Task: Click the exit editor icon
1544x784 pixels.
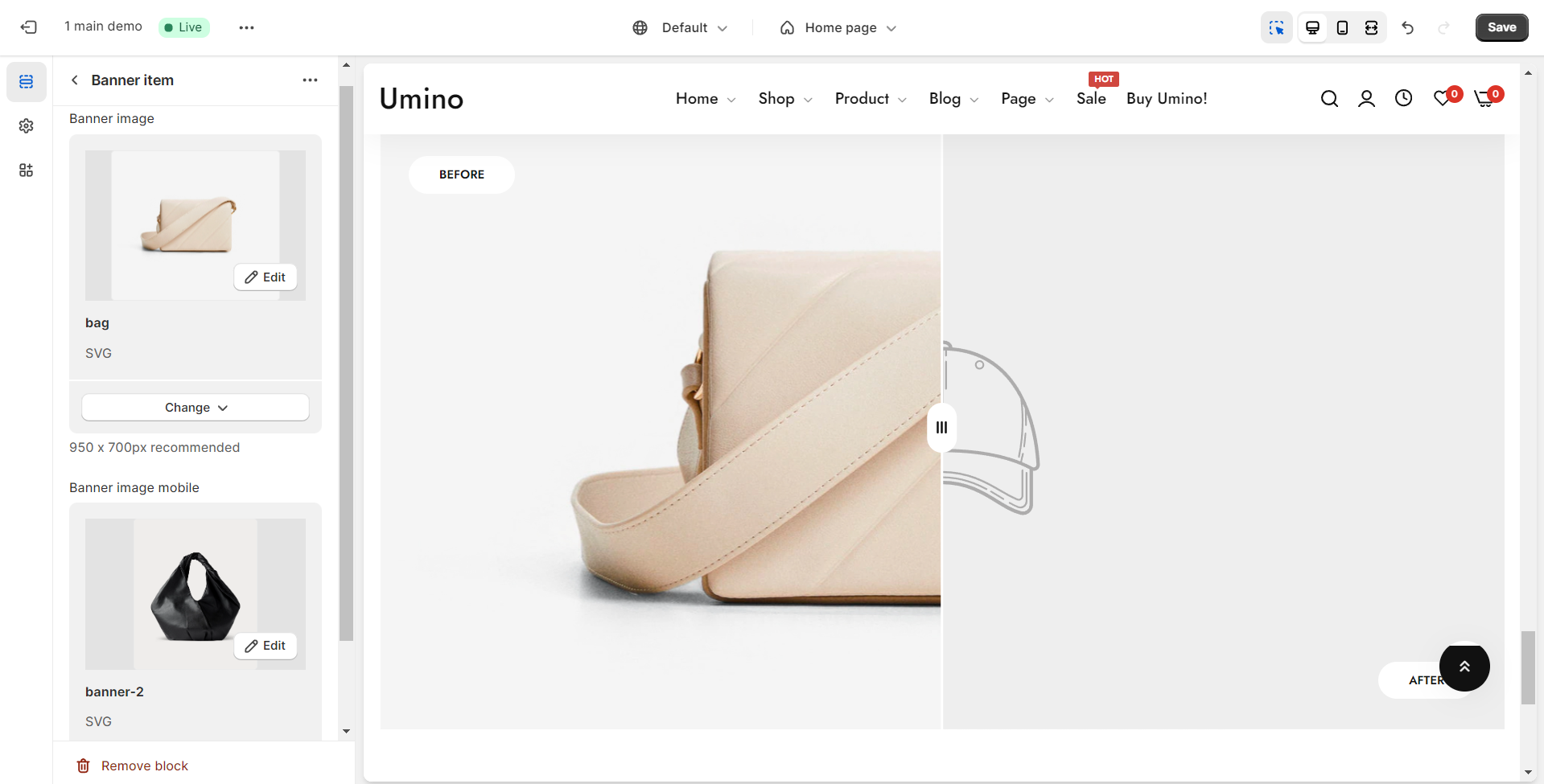Action: 28,27
